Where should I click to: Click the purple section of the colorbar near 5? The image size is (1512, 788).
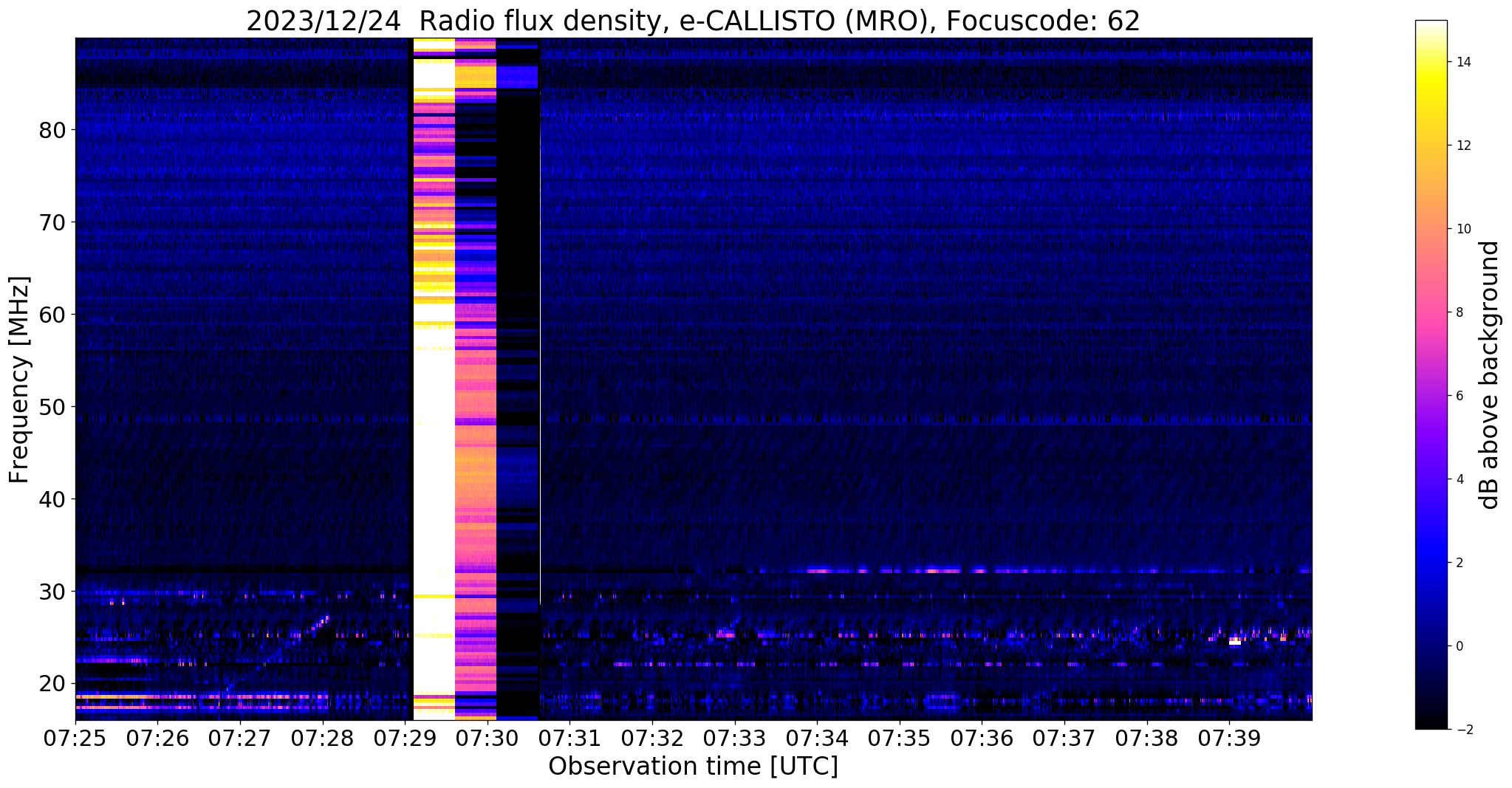(1431, 437)
